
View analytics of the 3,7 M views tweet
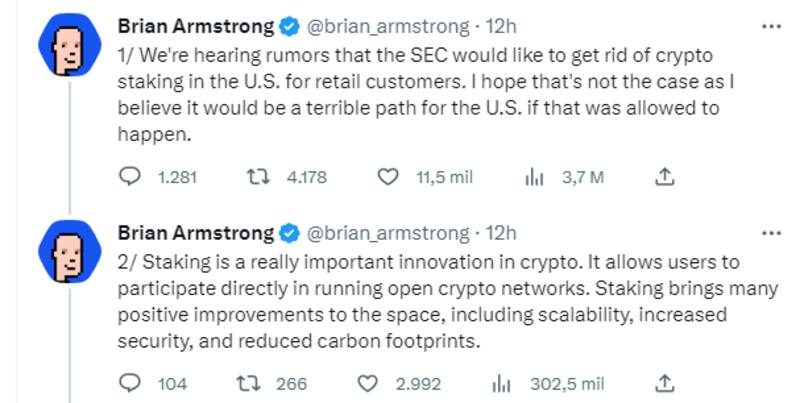point(533,177)
